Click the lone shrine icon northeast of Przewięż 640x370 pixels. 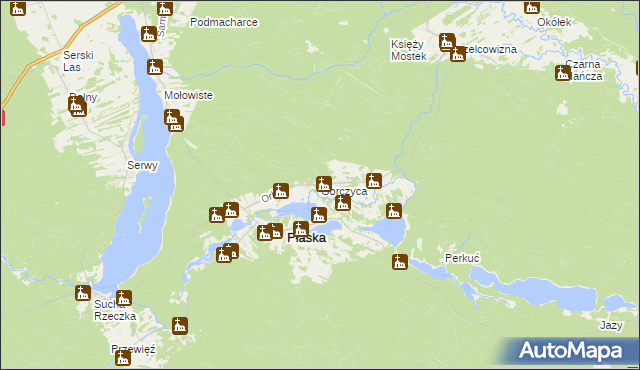point(180,326)
